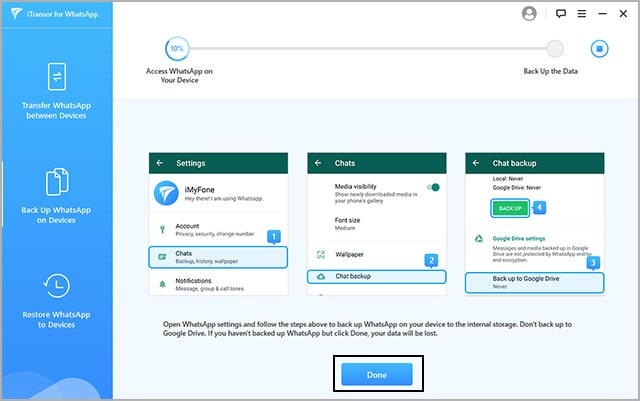Select the Font size option
This screenshot has height=401, width=640.
click(x=377, y=224)
